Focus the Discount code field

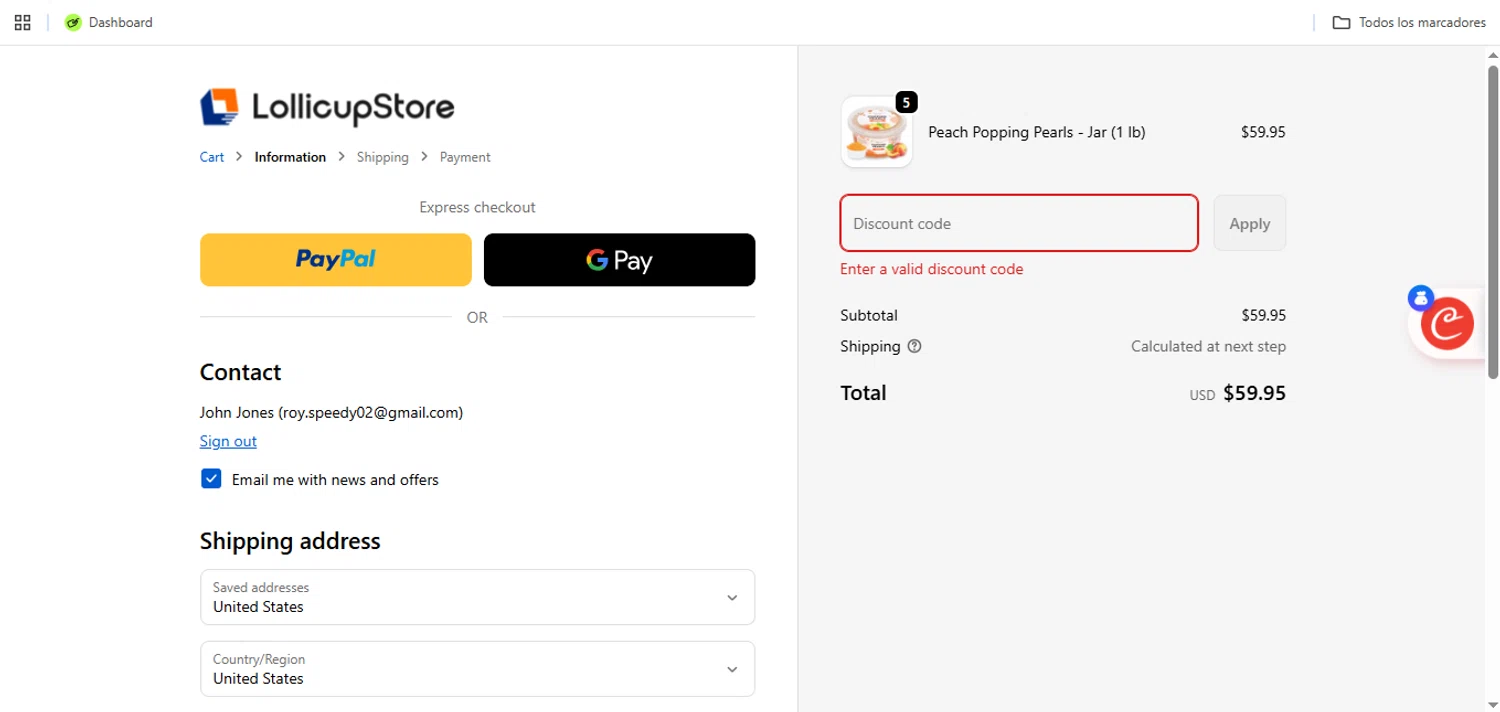1019,223
